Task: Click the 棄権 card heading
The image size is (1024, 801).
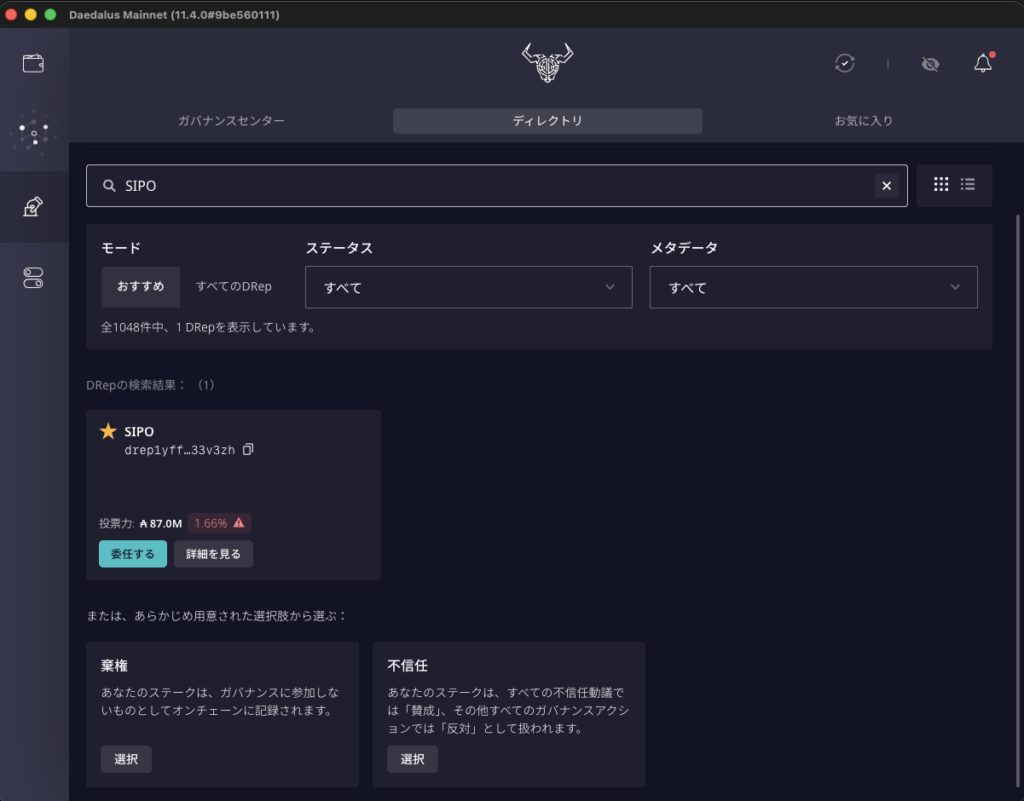Action: point(114,665)
